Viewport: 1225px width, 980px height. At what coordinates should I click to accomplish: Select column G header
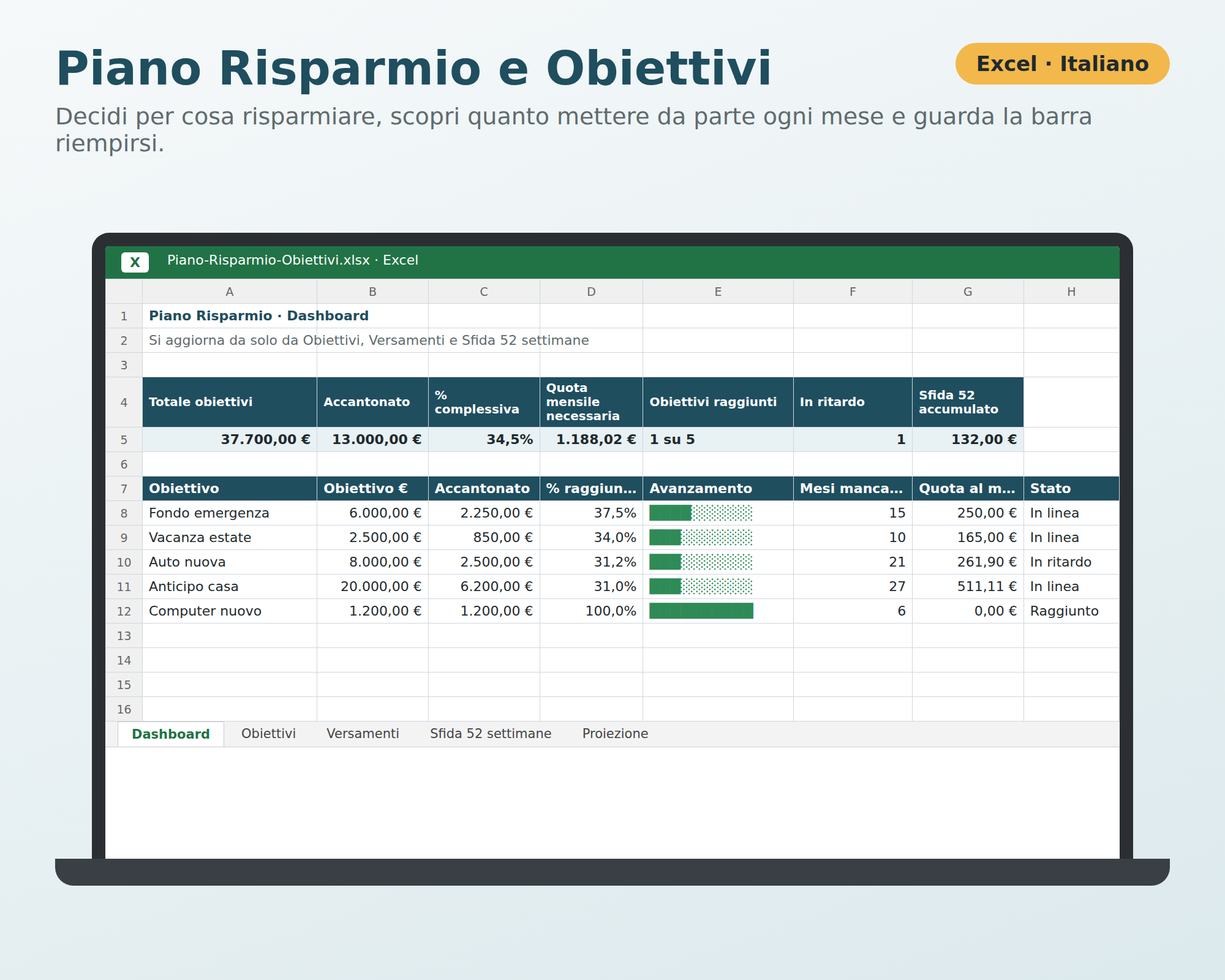[968, 292]
